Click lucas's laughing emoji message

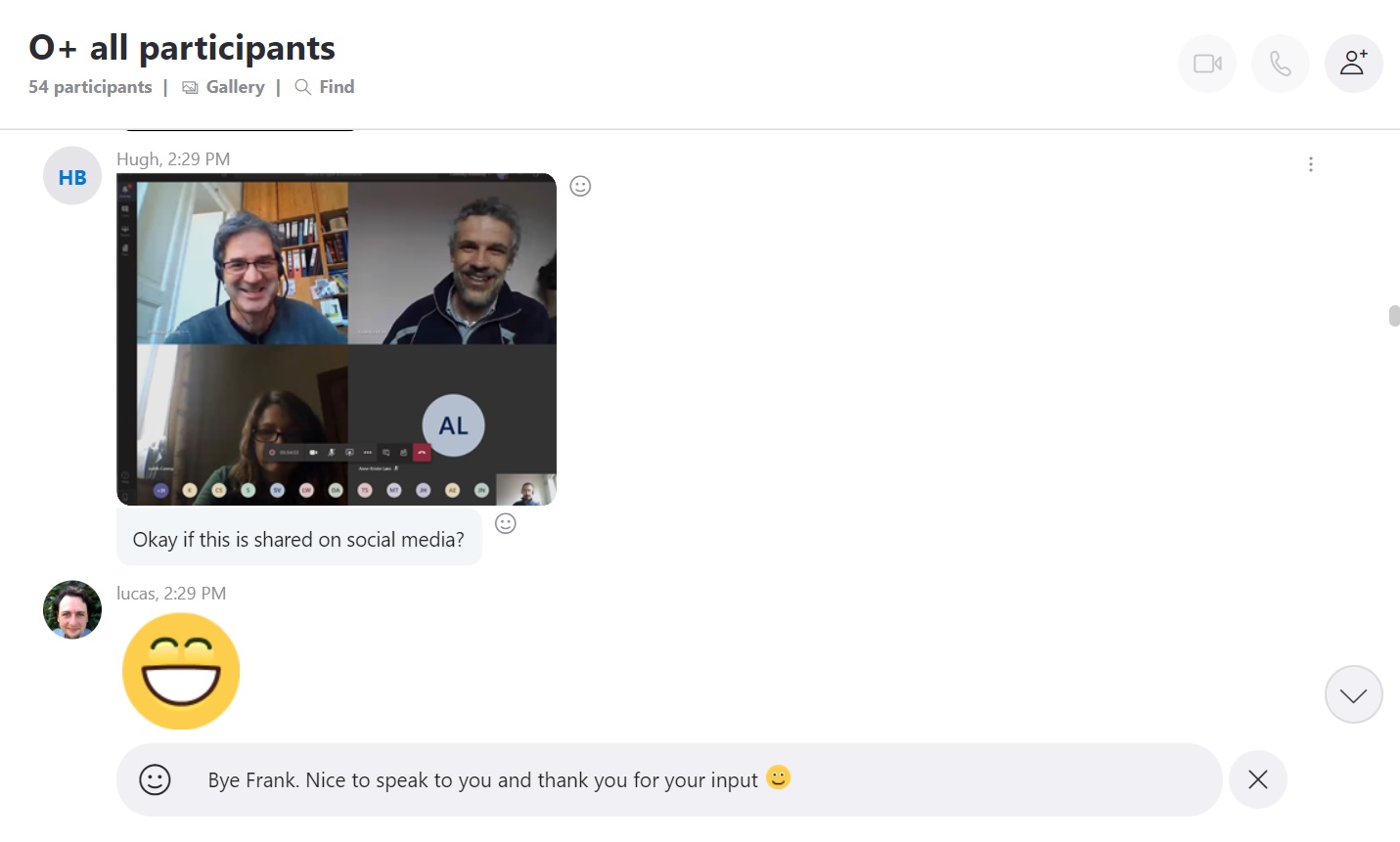click(181, 671)
